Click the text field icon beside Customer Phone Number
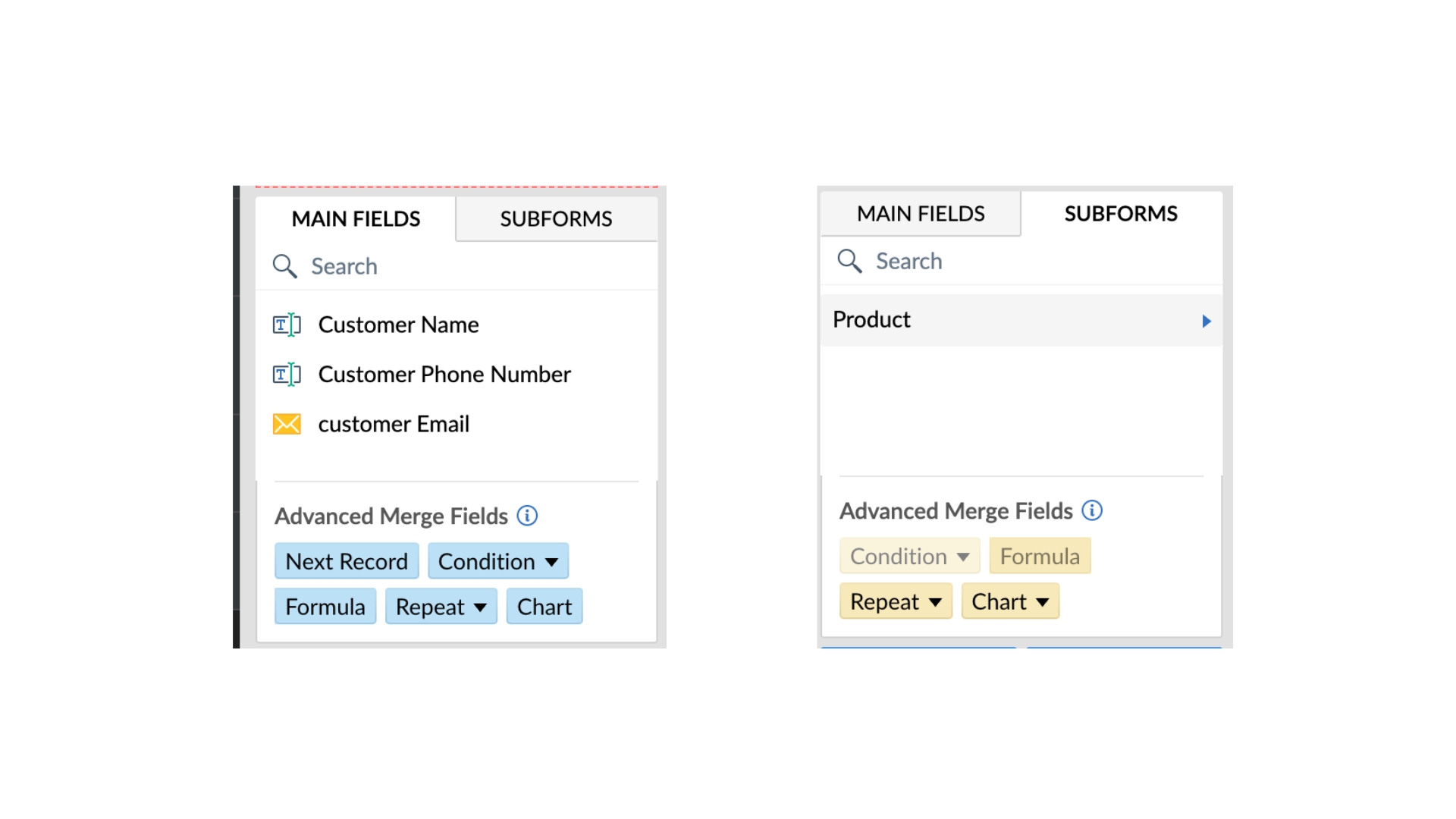 click(287, 375)
